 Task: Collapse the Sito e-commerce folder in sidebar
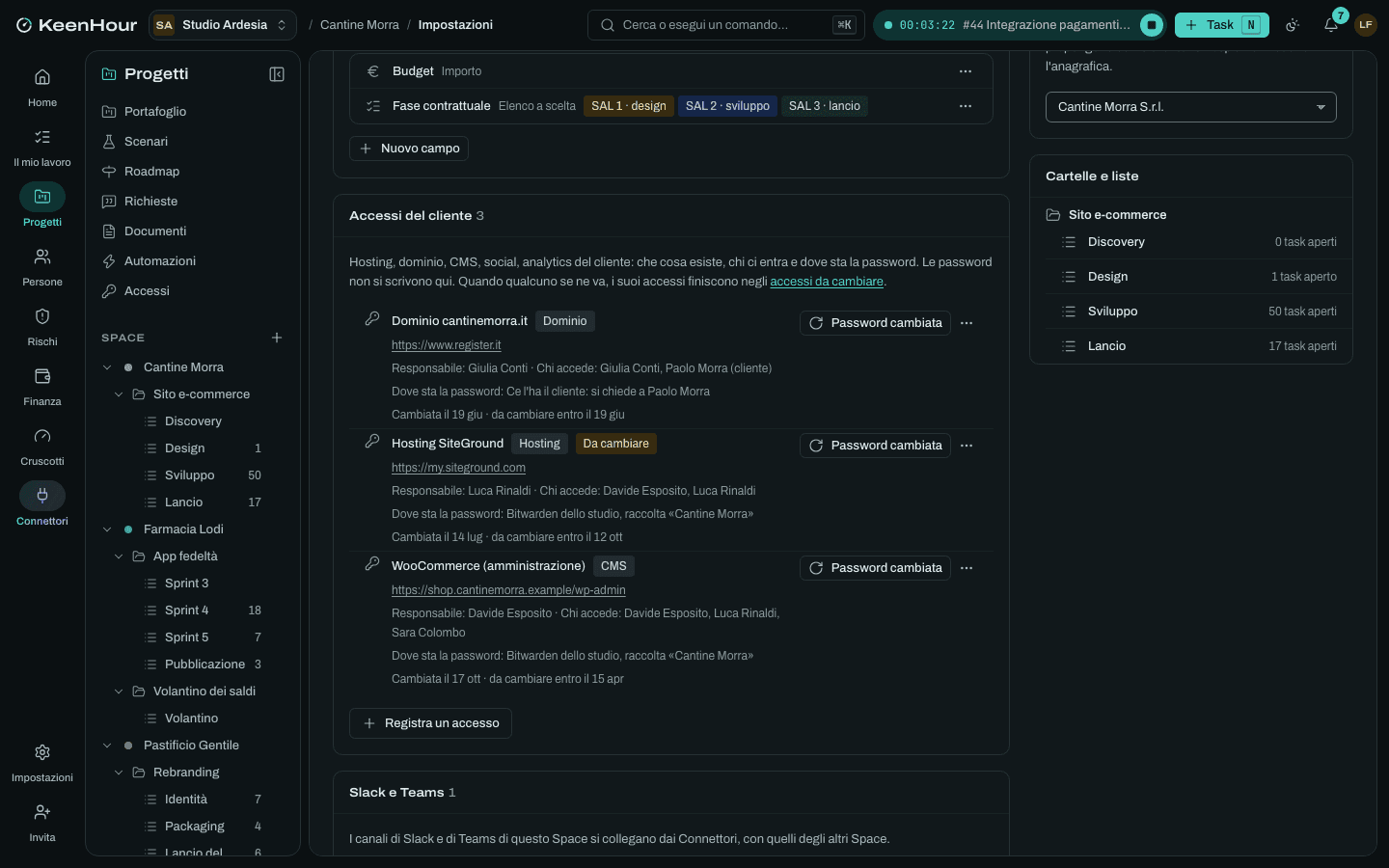[119, 394]
